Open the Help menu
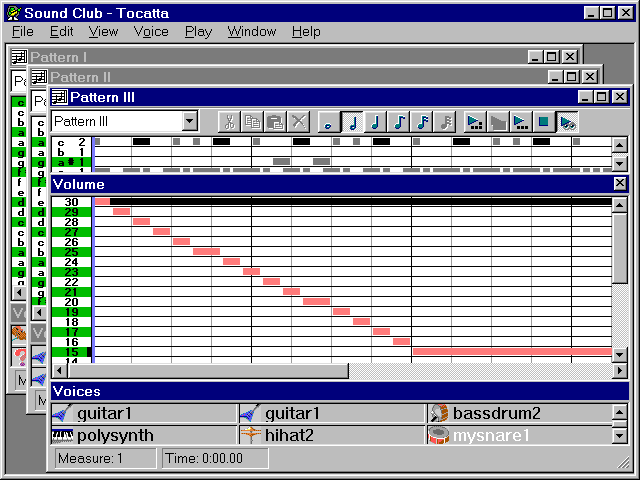Screen dimensions: 640x480 (x=306, y=31)
